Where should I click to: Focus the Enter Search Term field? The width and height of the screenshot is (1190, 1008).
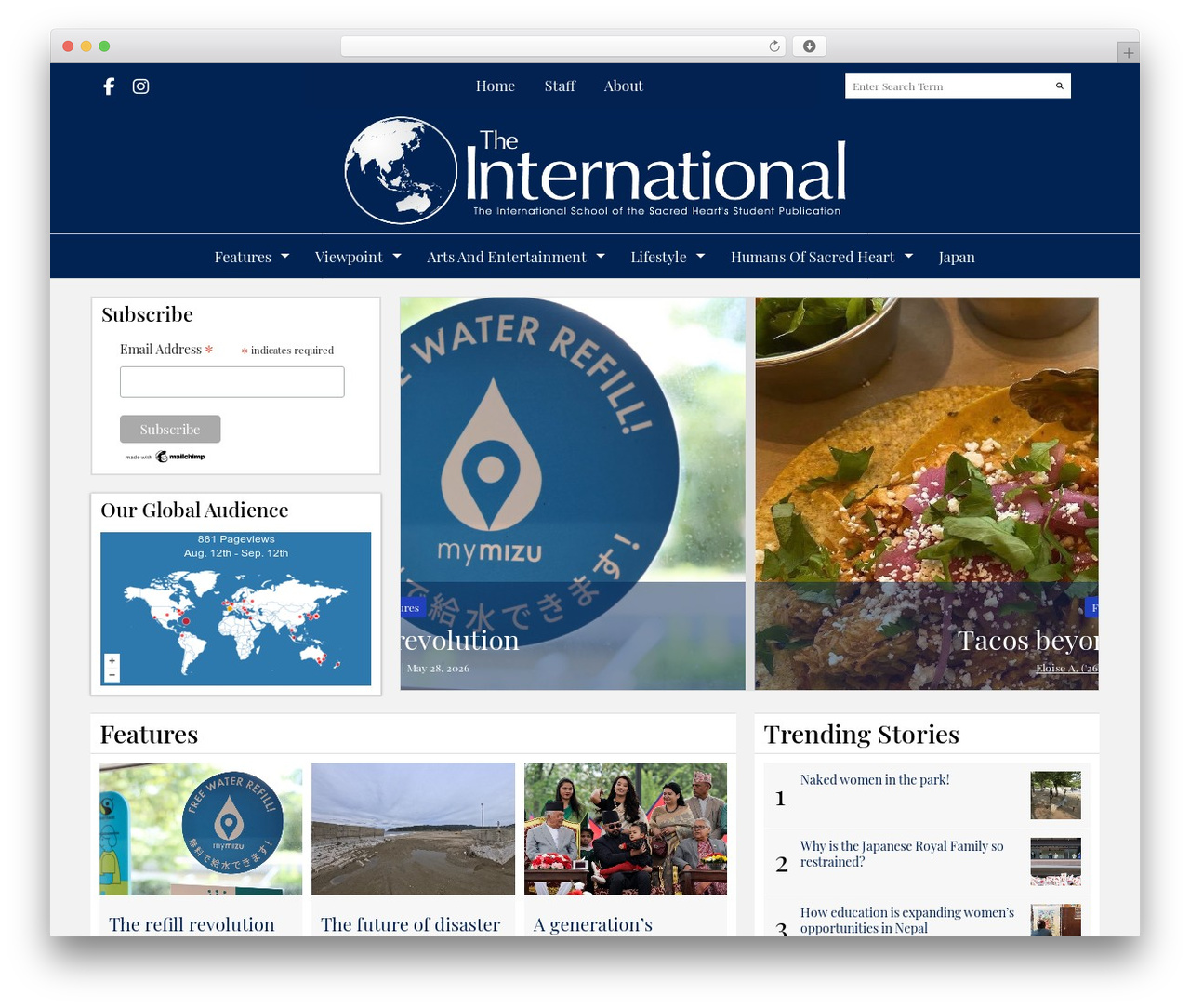tap(948, 86)
